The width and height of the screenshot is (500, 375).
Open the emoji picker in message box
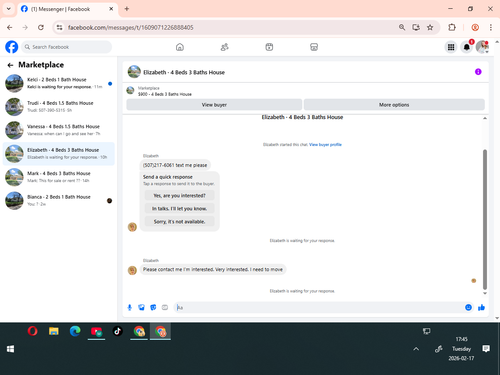click(468, 307)
